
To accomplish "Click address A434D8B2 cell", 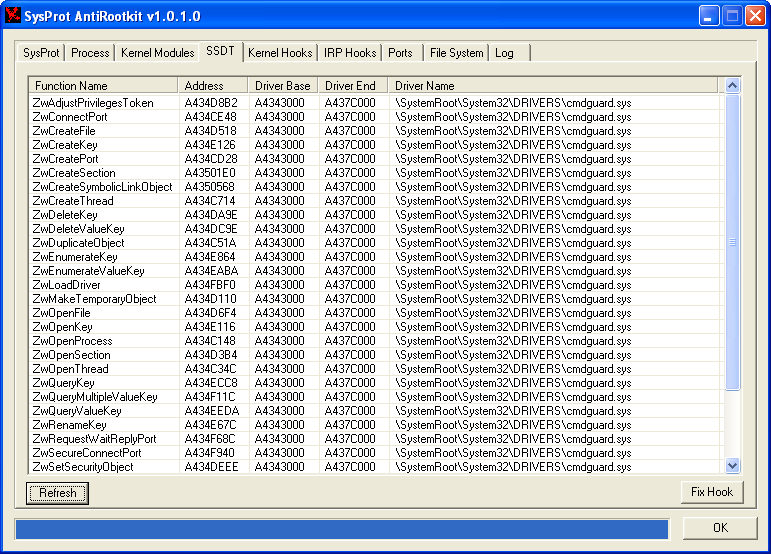I will click(x=211, y=103).
